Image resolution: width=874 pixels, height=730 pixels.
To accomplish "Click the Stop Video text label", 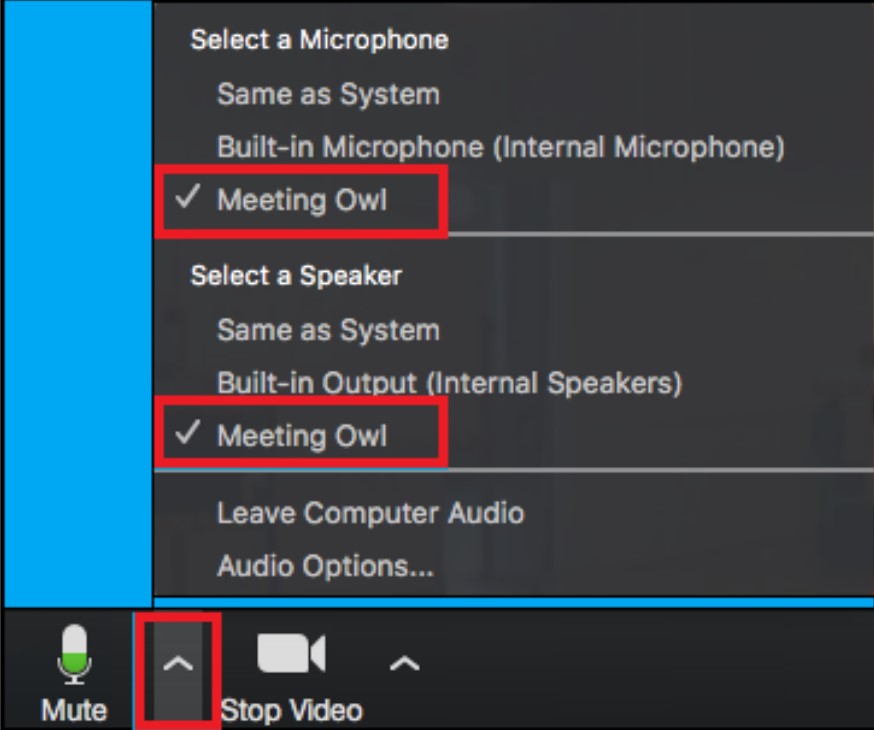I will (x=292, y=710).
